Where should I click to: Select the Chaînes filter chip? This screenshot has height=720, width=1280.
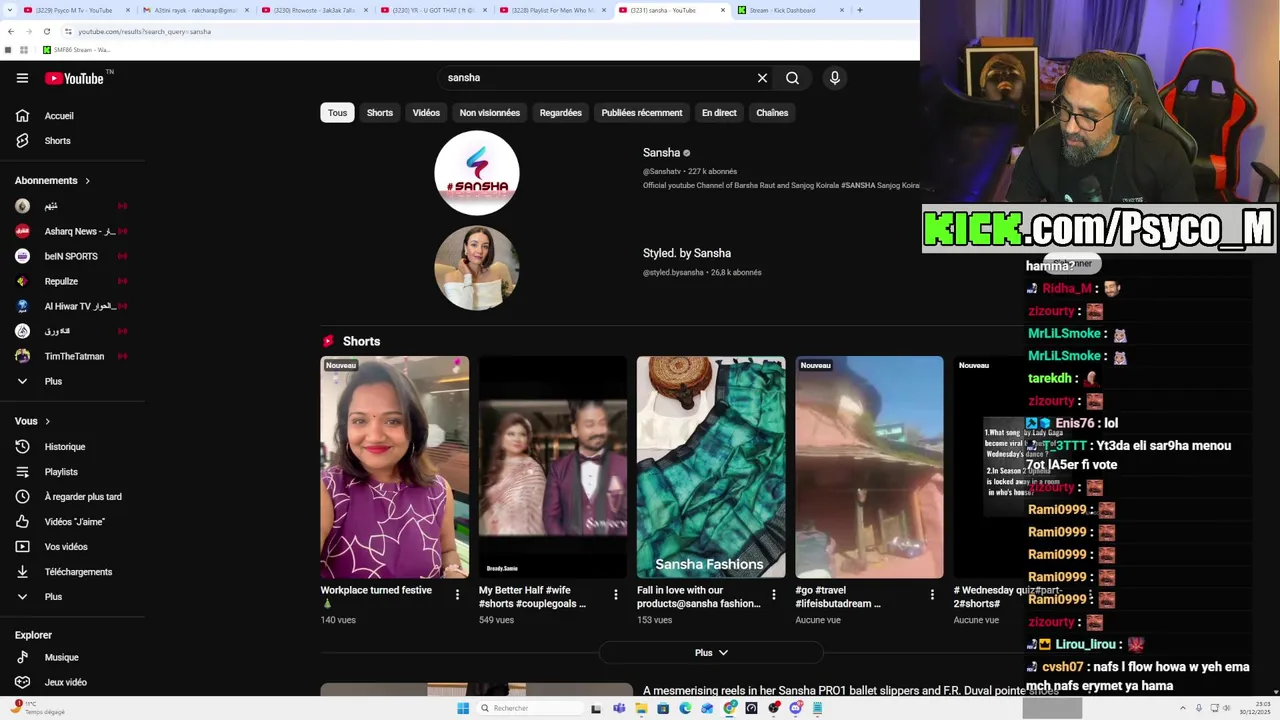point(772,113)
